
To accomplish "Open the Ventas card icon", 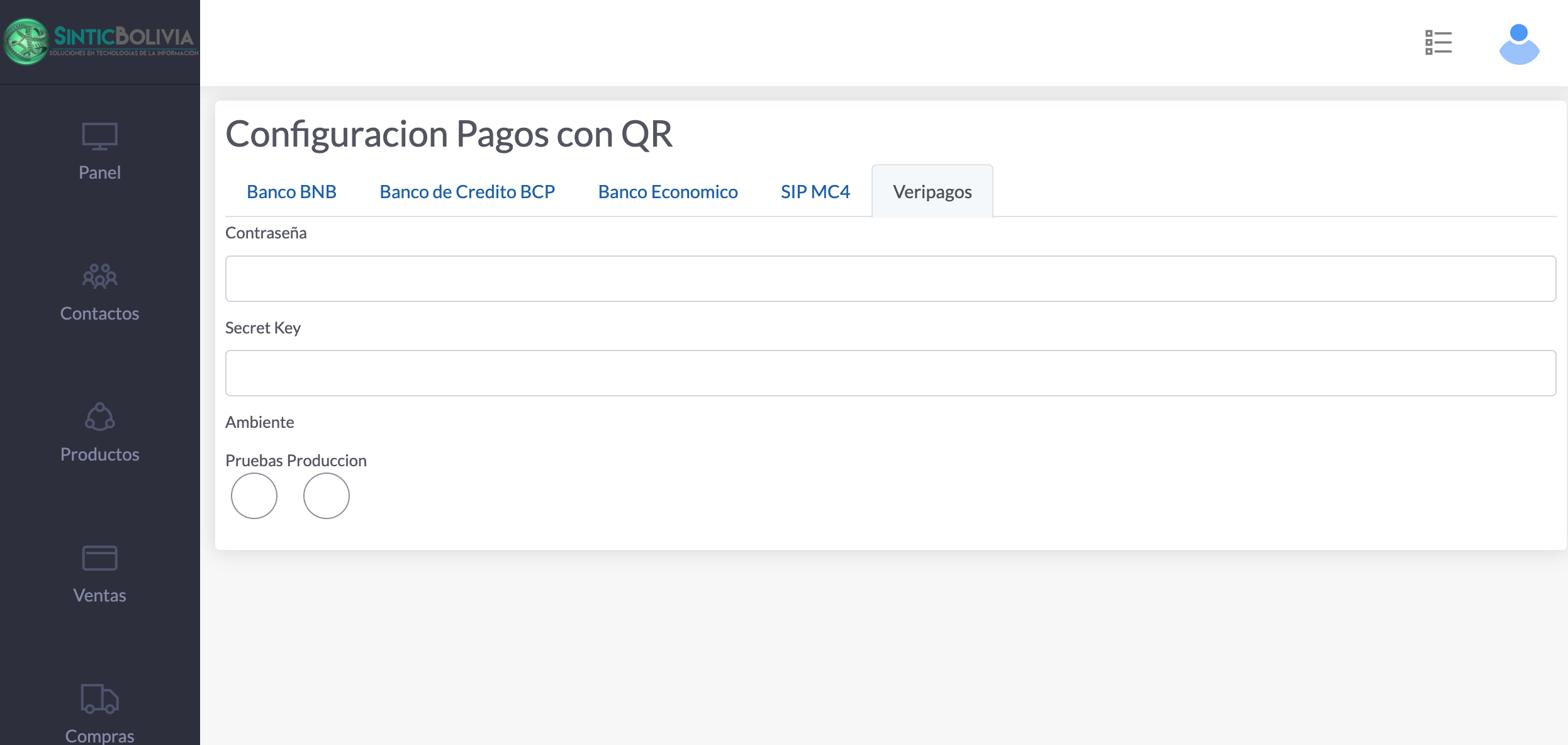I will 99,558.
